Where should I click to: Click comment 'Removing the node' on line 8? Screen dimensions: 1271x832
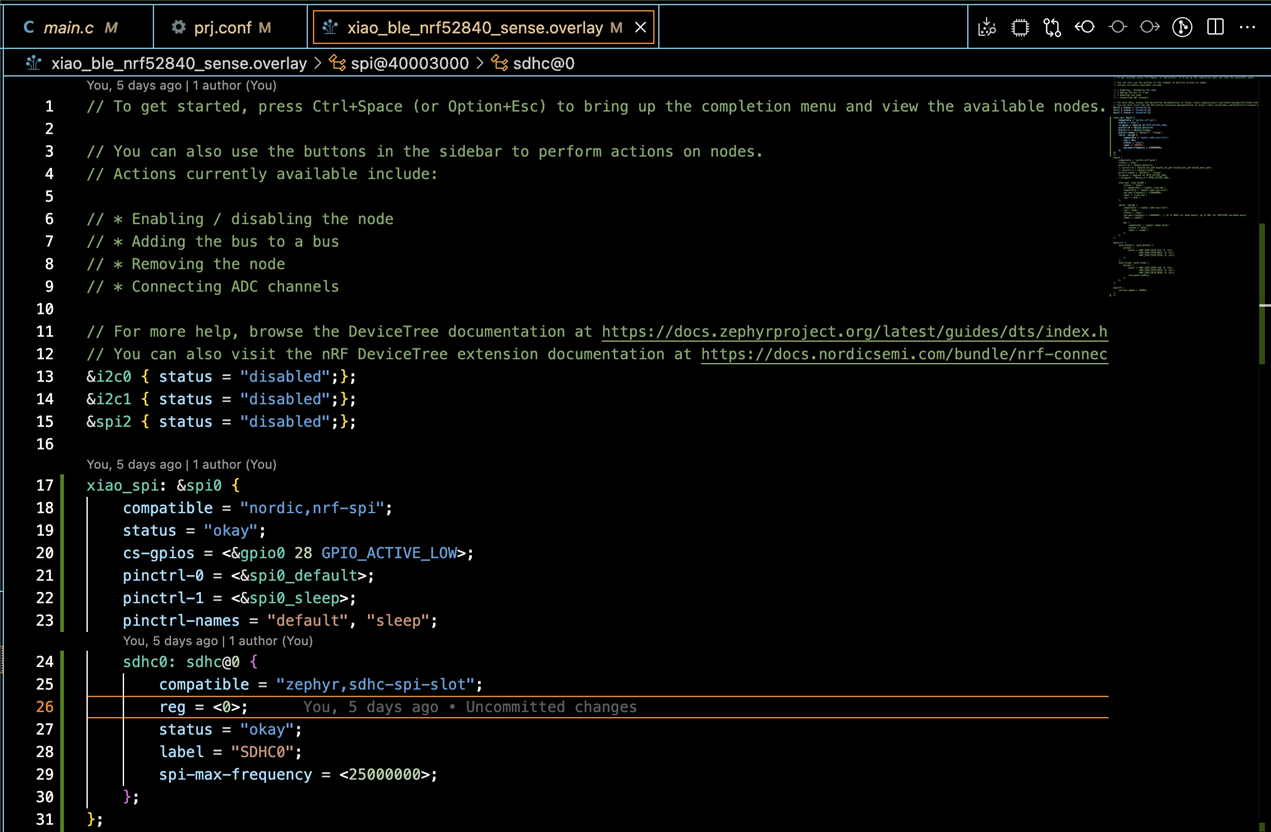208,264
